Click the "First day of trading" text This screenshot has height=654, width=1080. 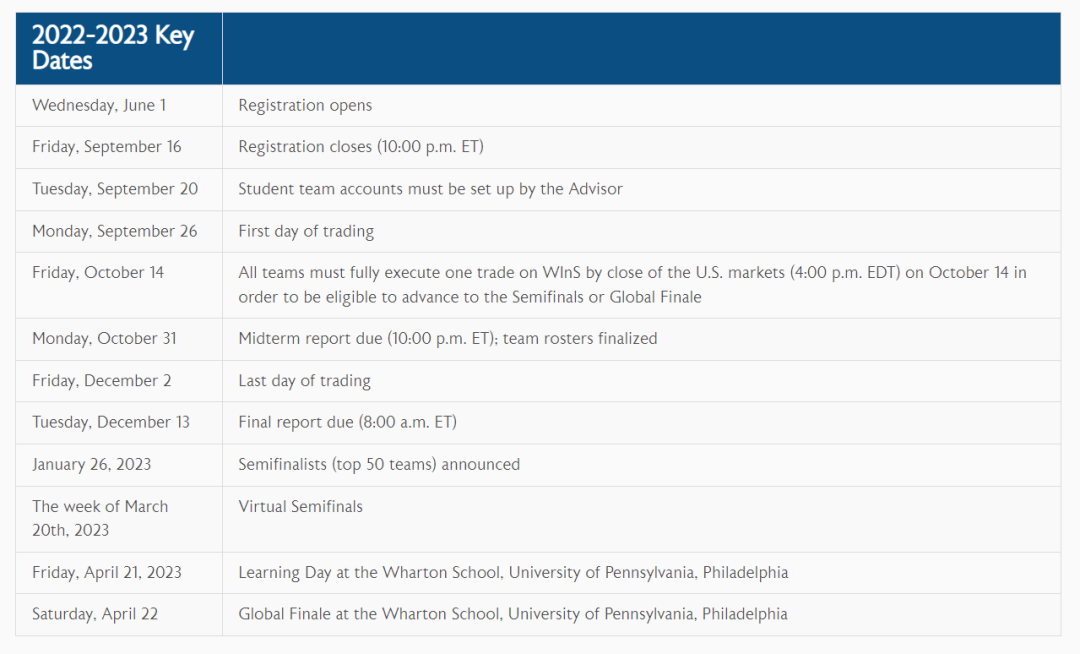307,231
